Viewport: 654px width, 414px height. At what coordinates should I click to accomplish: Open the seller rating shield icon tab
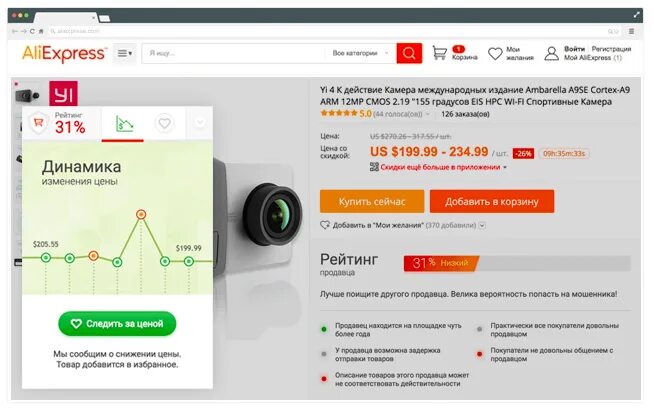point(38,123)
